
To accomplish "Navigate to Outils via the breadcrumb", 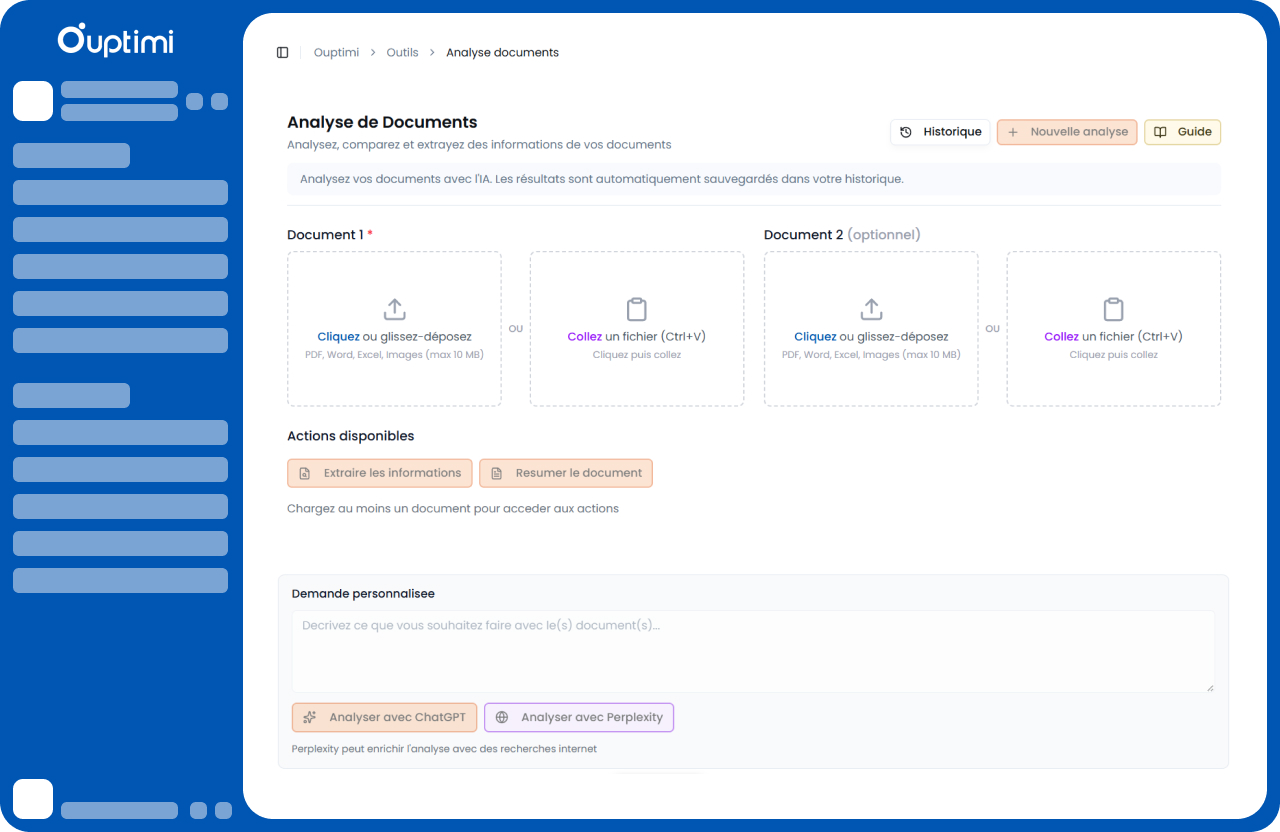I will (x=402, y=52).
